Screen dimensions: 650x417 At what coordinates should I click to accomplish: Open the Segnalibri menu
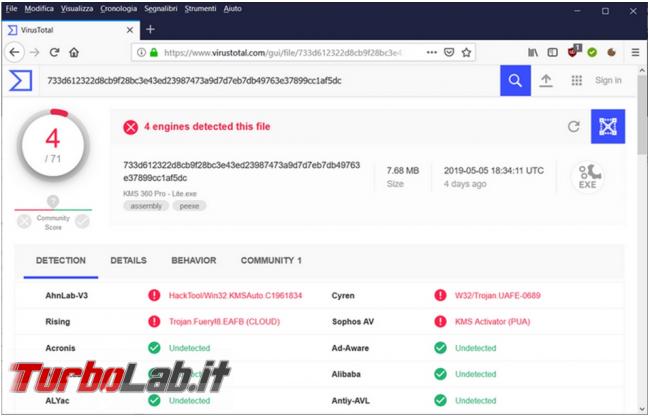point(161,8)
